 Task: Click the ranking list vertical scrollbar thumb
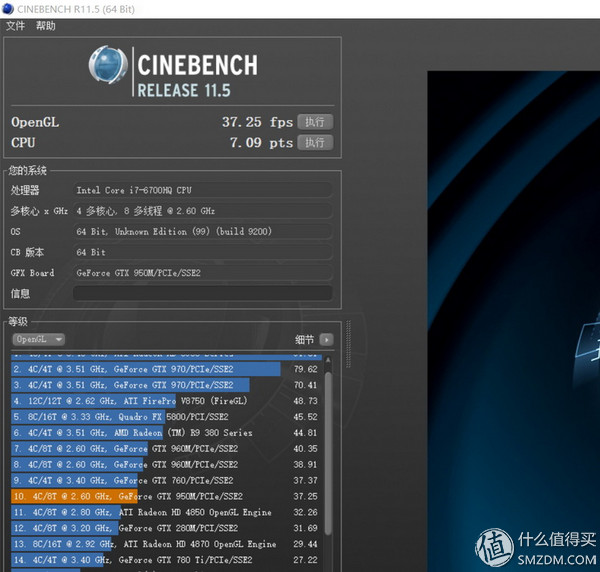[328, 451]
